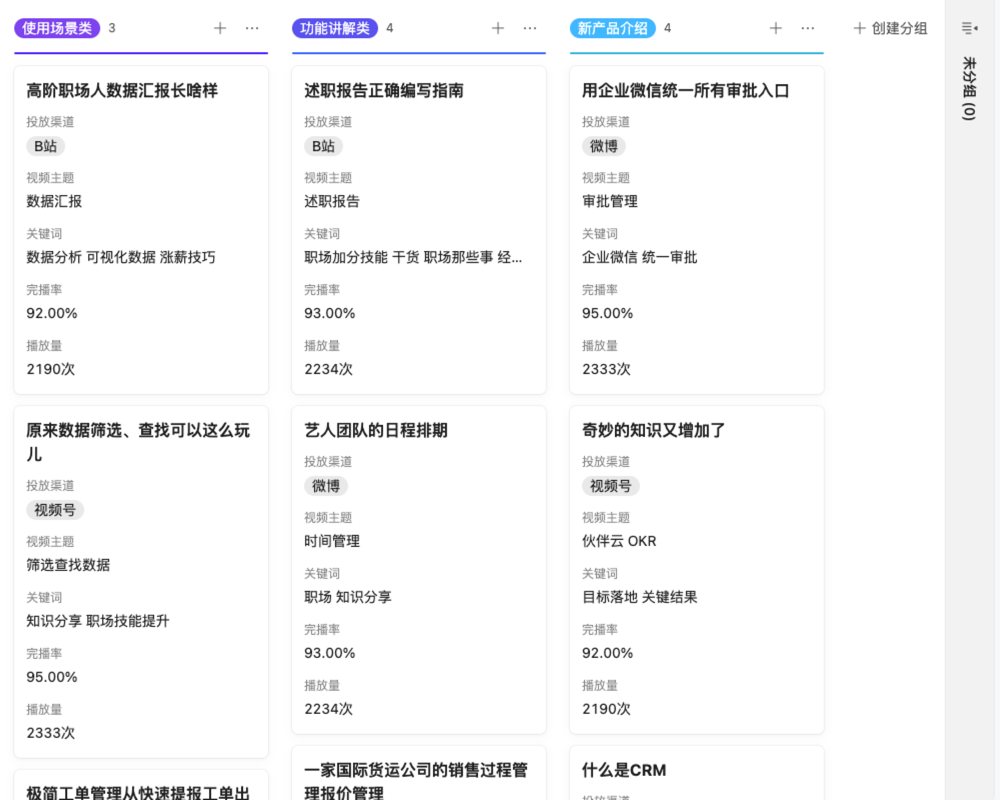Click the plus icon on the 使用场景类 group header
The height and width of the screenshot is (800, 1000).
(x=219, y=29)
